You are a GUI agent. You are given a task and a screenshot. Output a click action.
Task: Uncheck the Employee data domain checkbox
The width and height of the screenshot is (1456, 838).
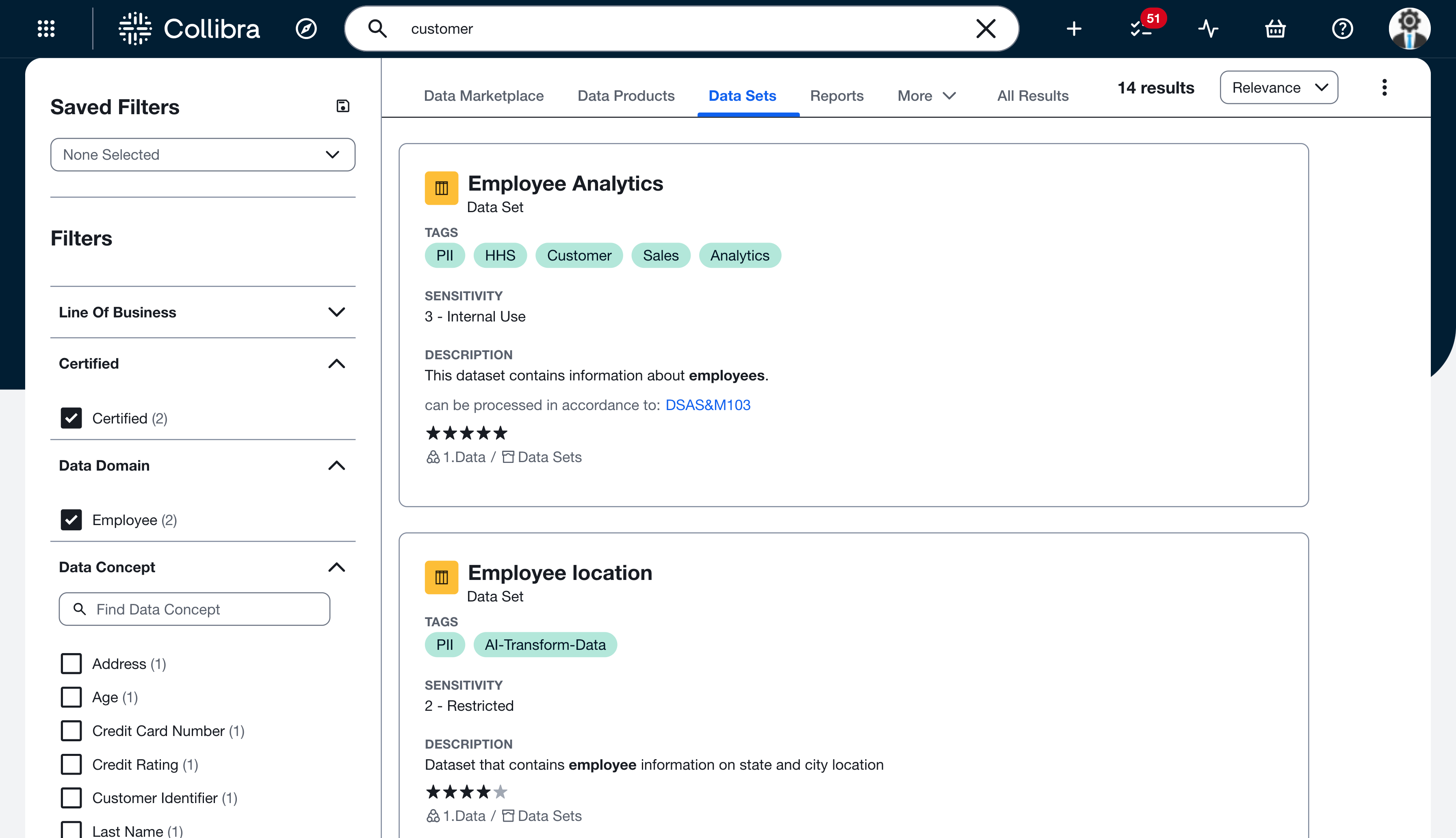click(71, 520)
